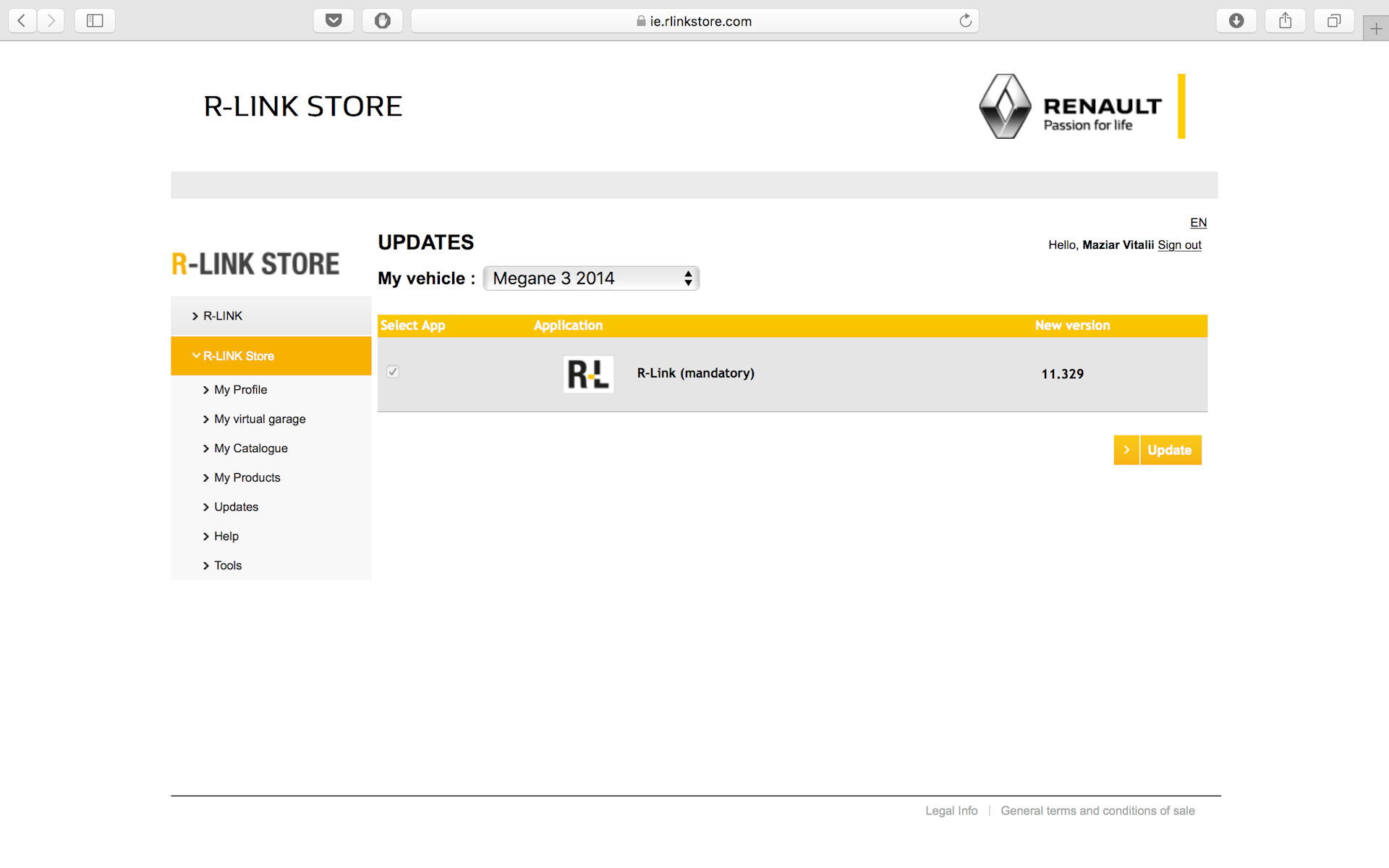The image size is (1389, 868).
Task: Click the Share toolbar icon
Action: coord(1285,20)
